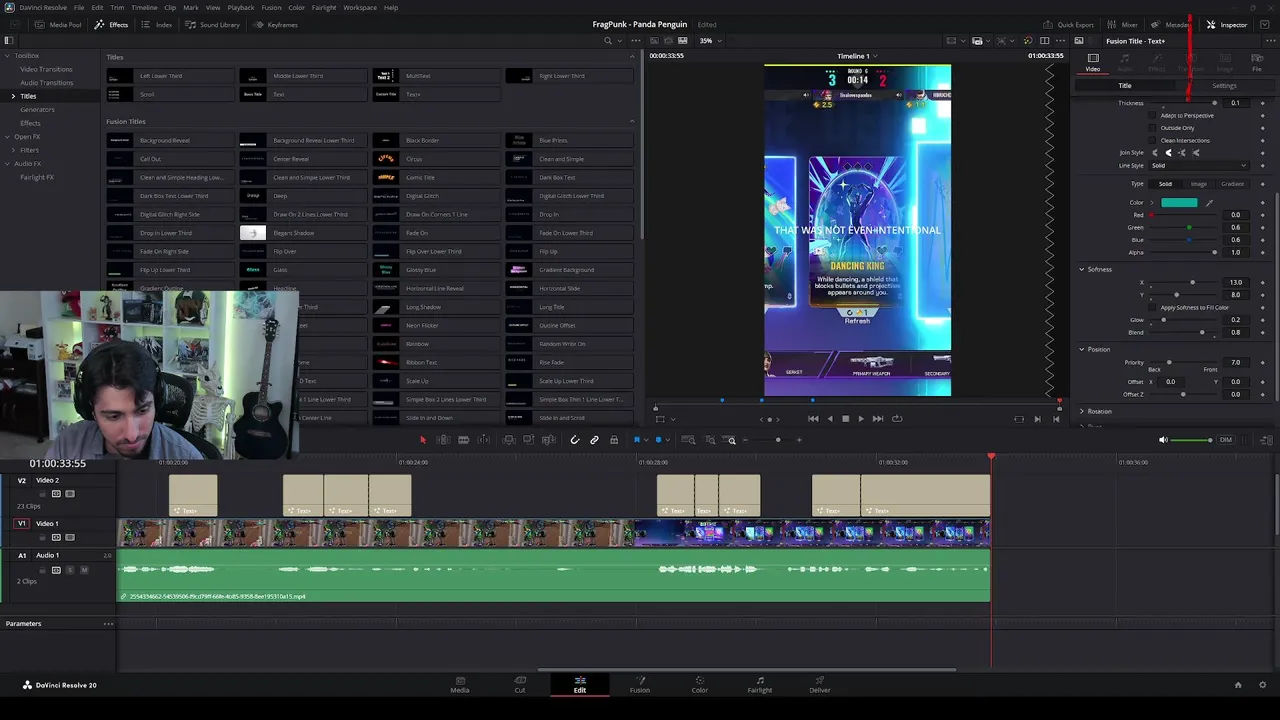Open the Cut page icon

pyautogui.click(x=520, y=684)
